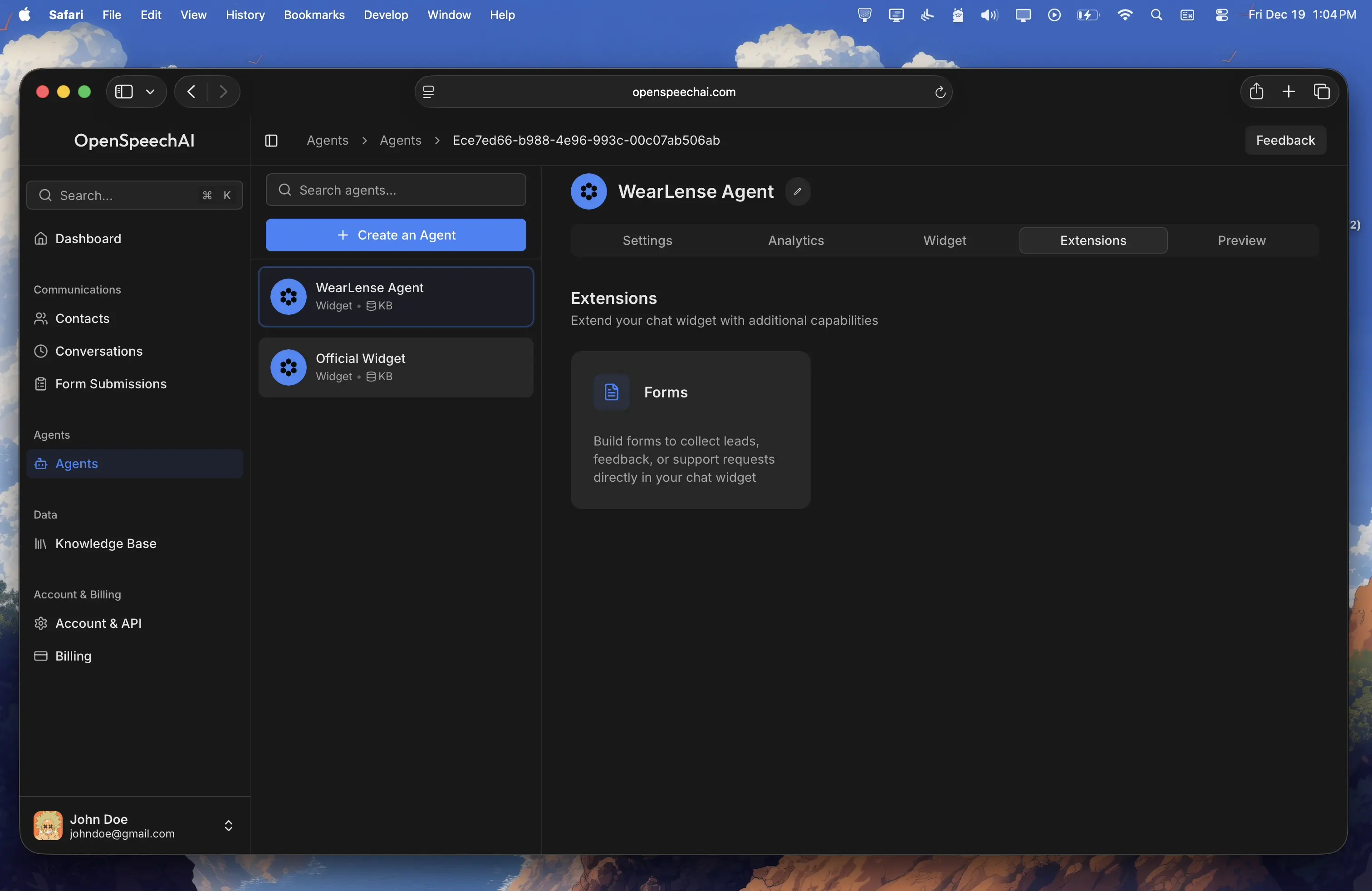1372x891 pixels.
Task: Select the Official Widget agent row
Action: click(396, 367)
